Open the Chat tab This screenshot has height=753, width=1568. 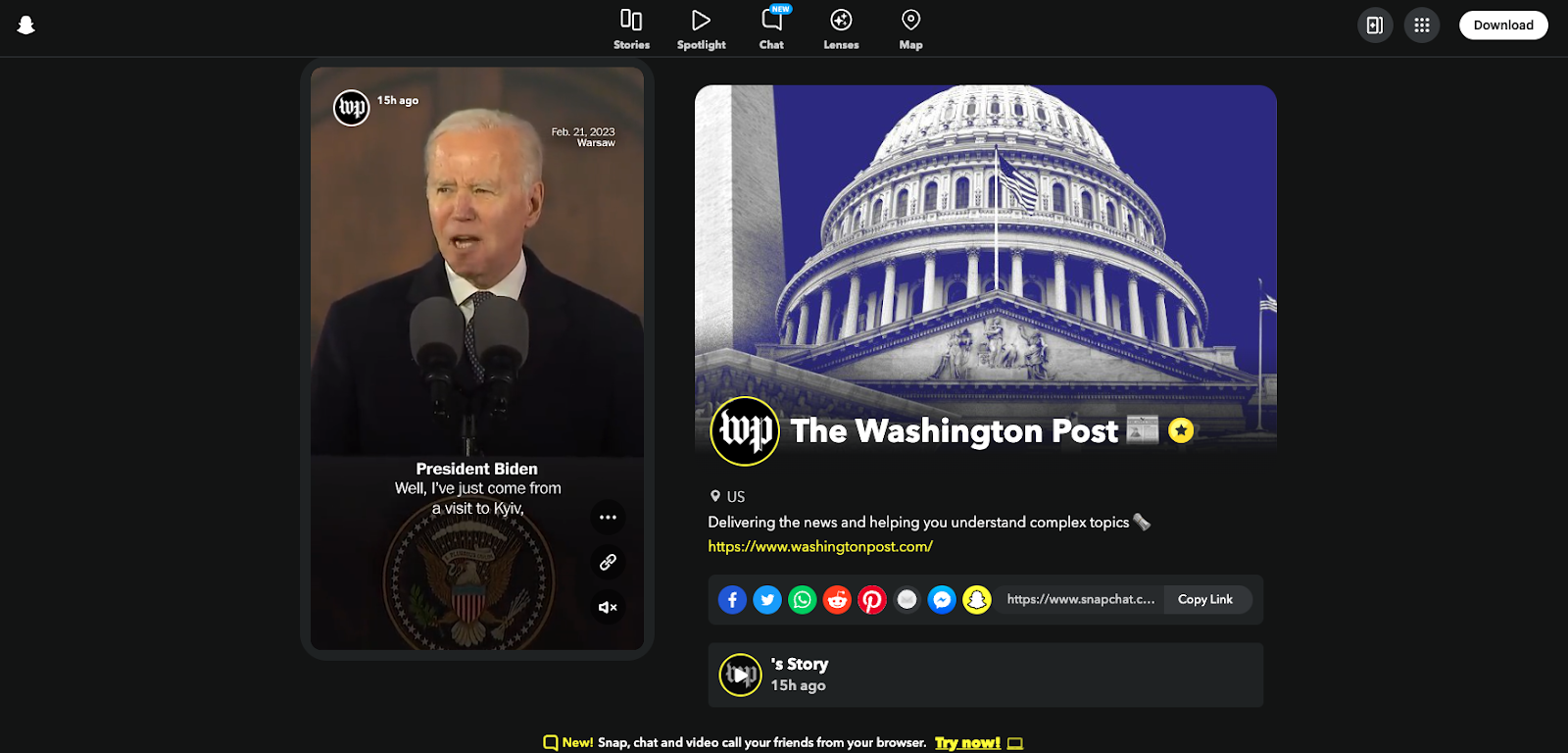771,29
